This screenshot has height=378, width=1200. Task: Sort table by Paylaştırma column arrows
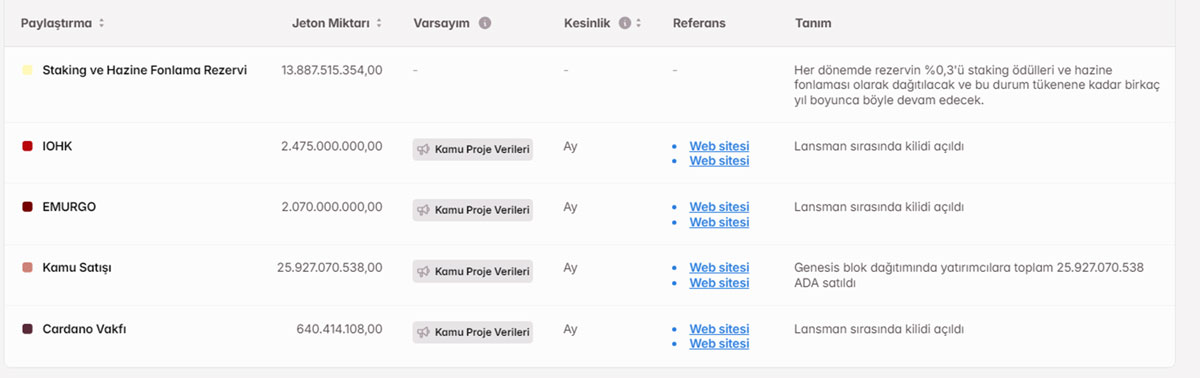(x=101, y=23)
